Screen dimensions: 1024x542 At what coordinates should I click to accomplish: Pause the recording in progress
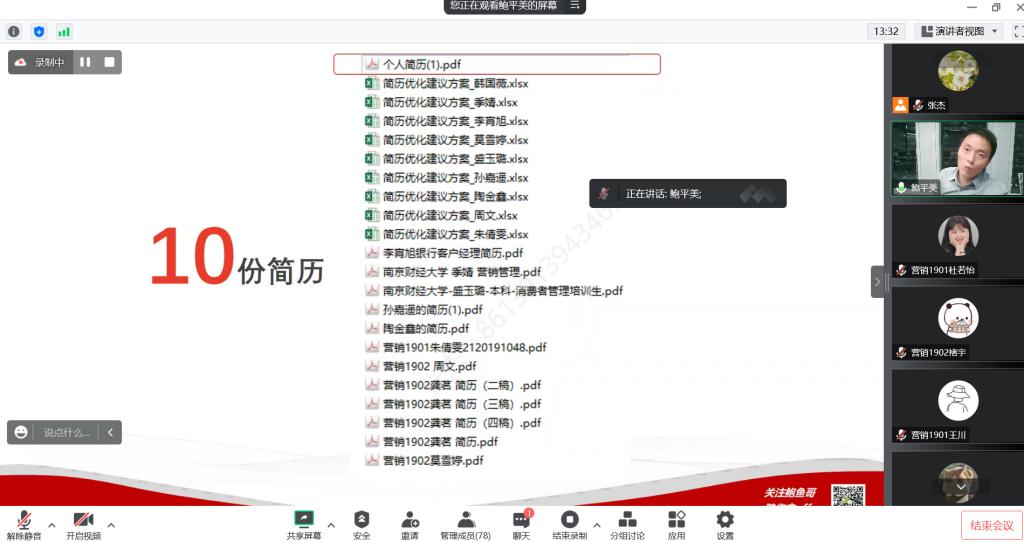coord(85,62)
